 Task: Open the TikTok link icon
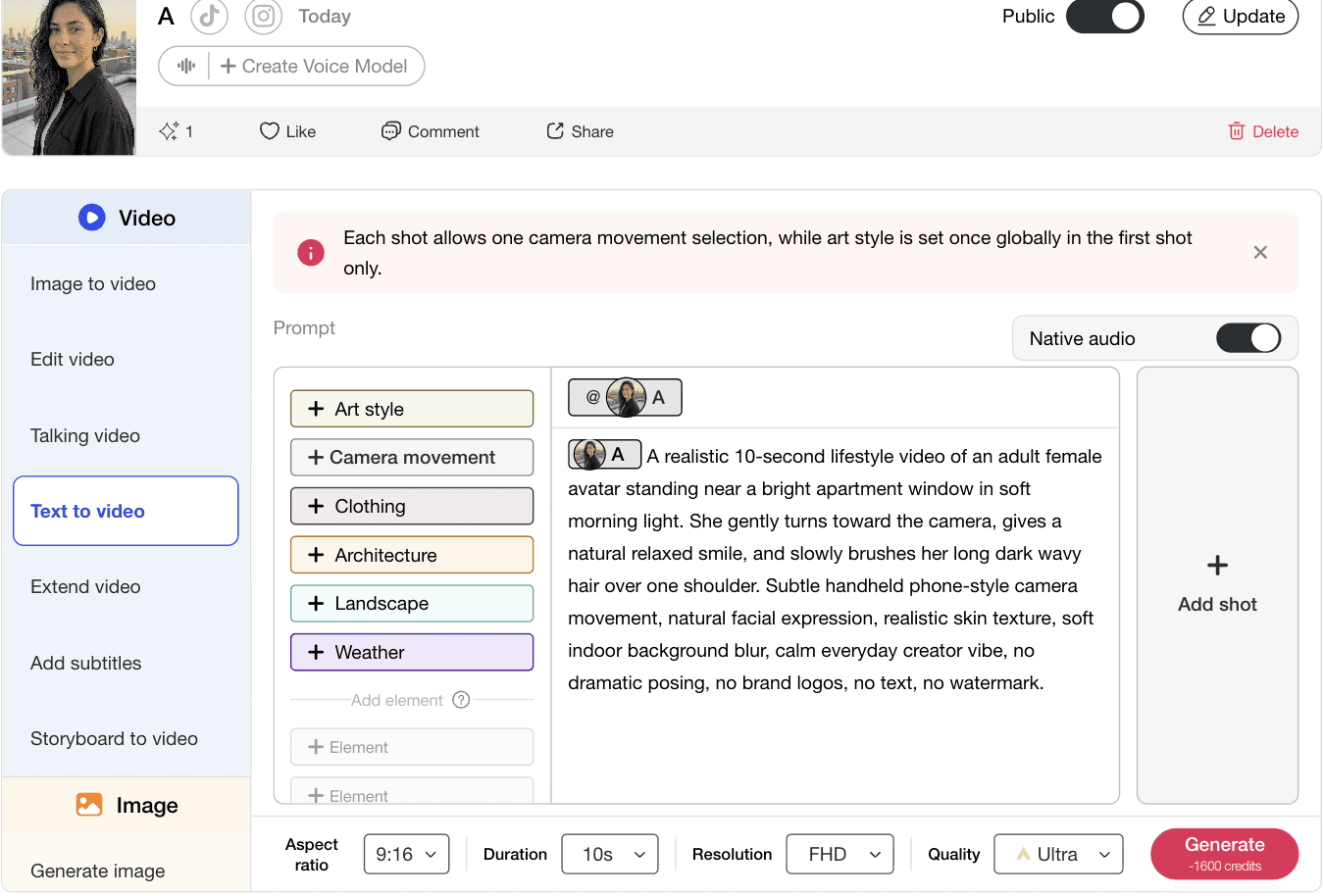(x=209, y=16)
